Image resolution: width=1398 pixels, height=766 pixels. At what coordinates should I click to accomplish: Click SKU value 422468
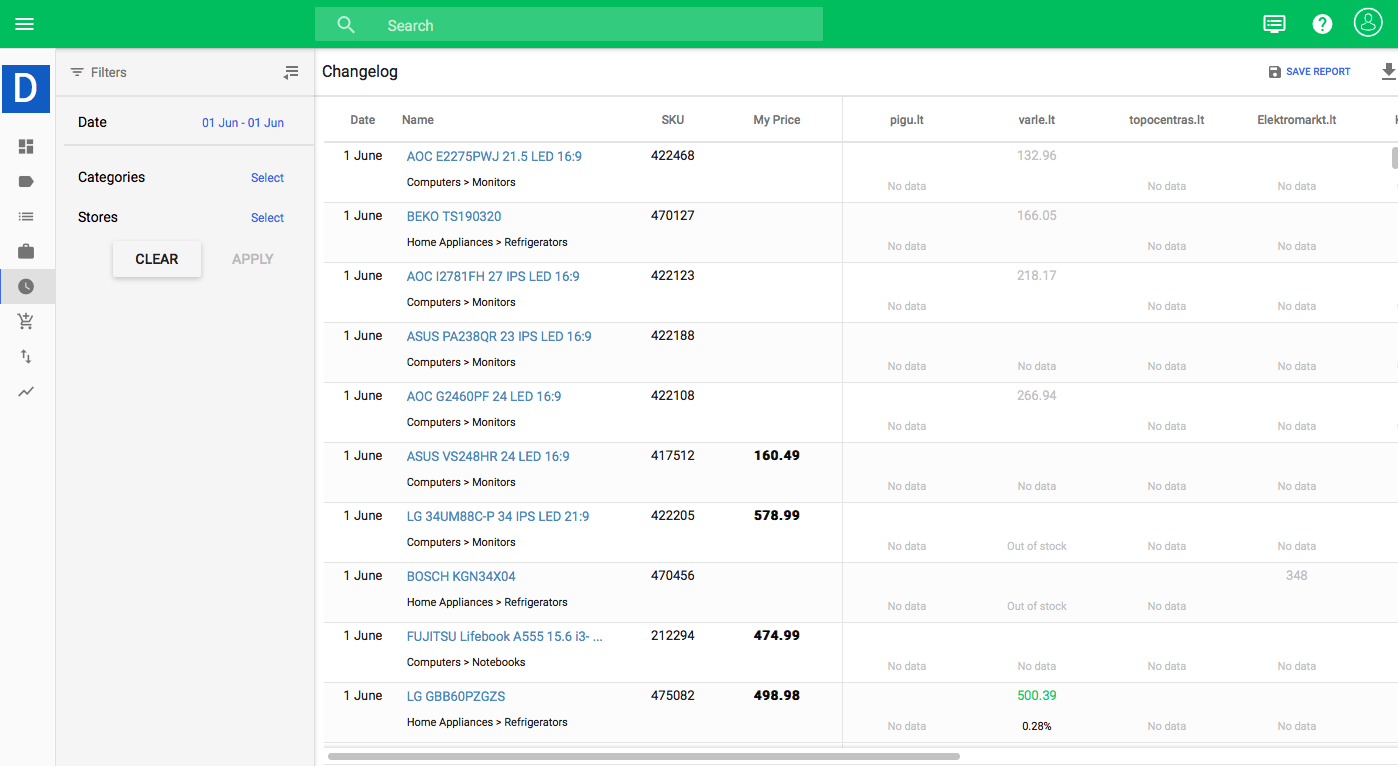point(673,156)
